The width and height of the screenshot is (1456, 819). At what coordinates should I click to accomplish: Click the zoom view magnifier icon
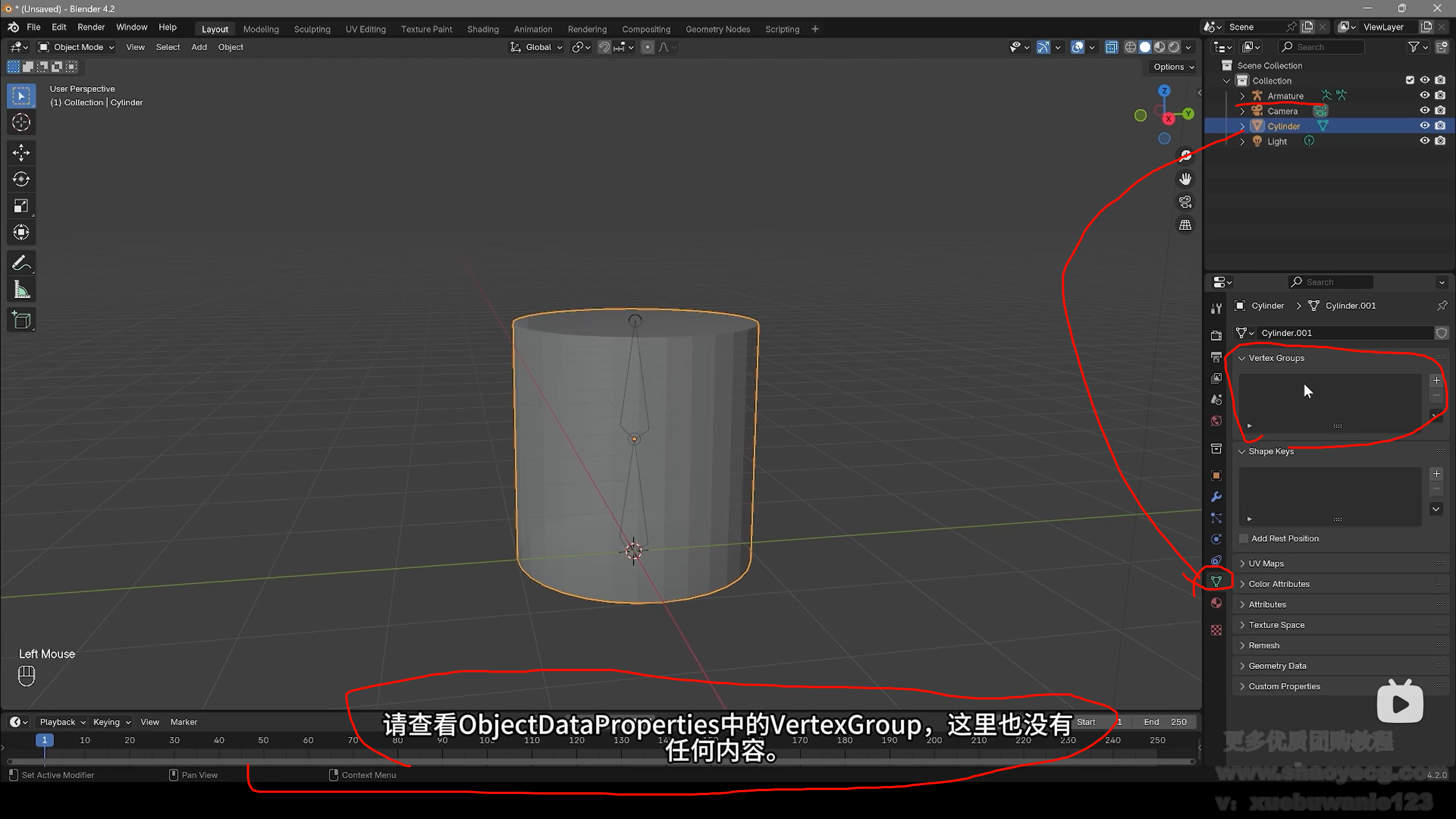[1185, 156]
